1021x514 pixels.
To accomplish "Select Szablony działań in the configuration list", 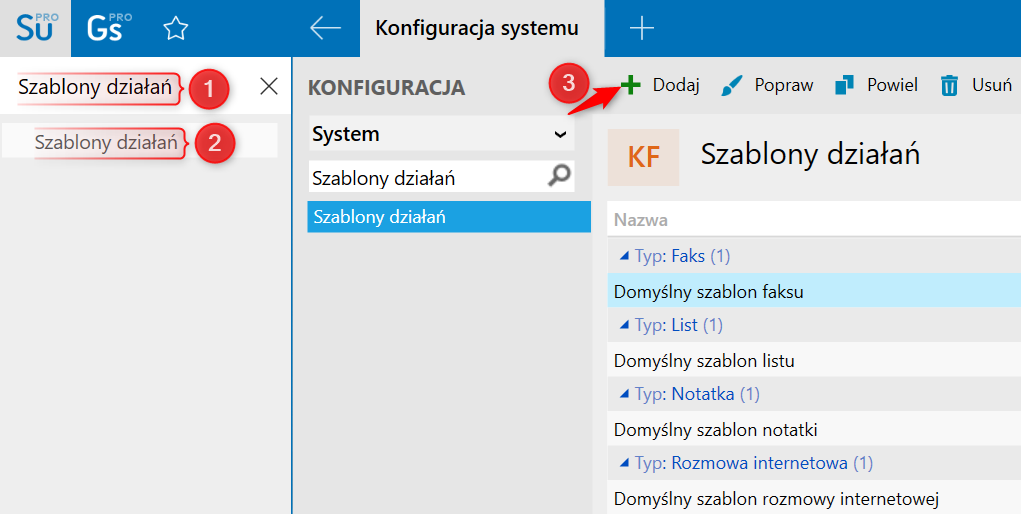I will 449,217.
